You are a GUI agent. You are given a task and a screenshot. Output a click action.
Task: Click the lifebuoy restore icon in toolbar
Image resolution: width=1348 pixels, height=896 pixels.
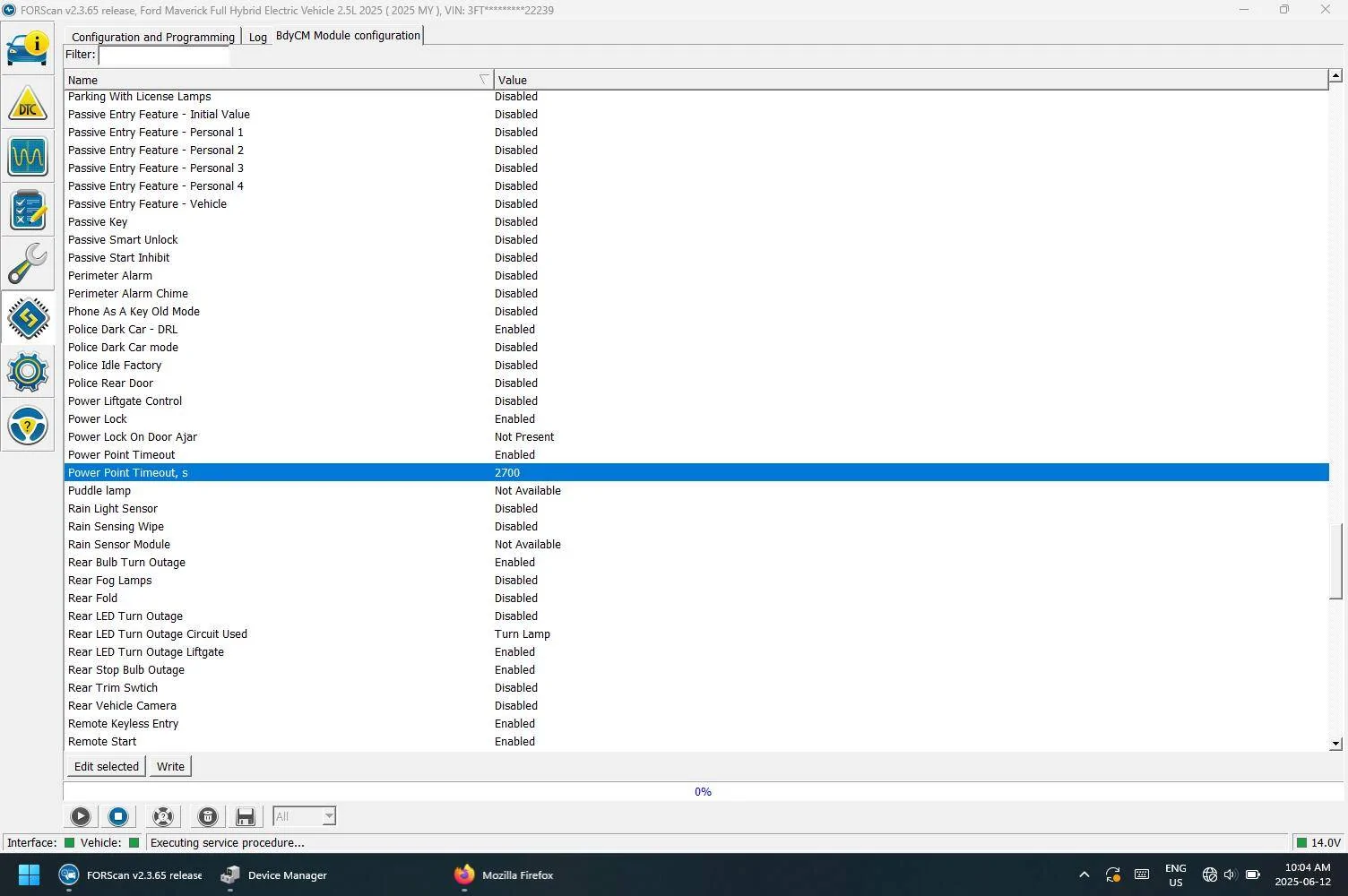[x=162, y=816]
